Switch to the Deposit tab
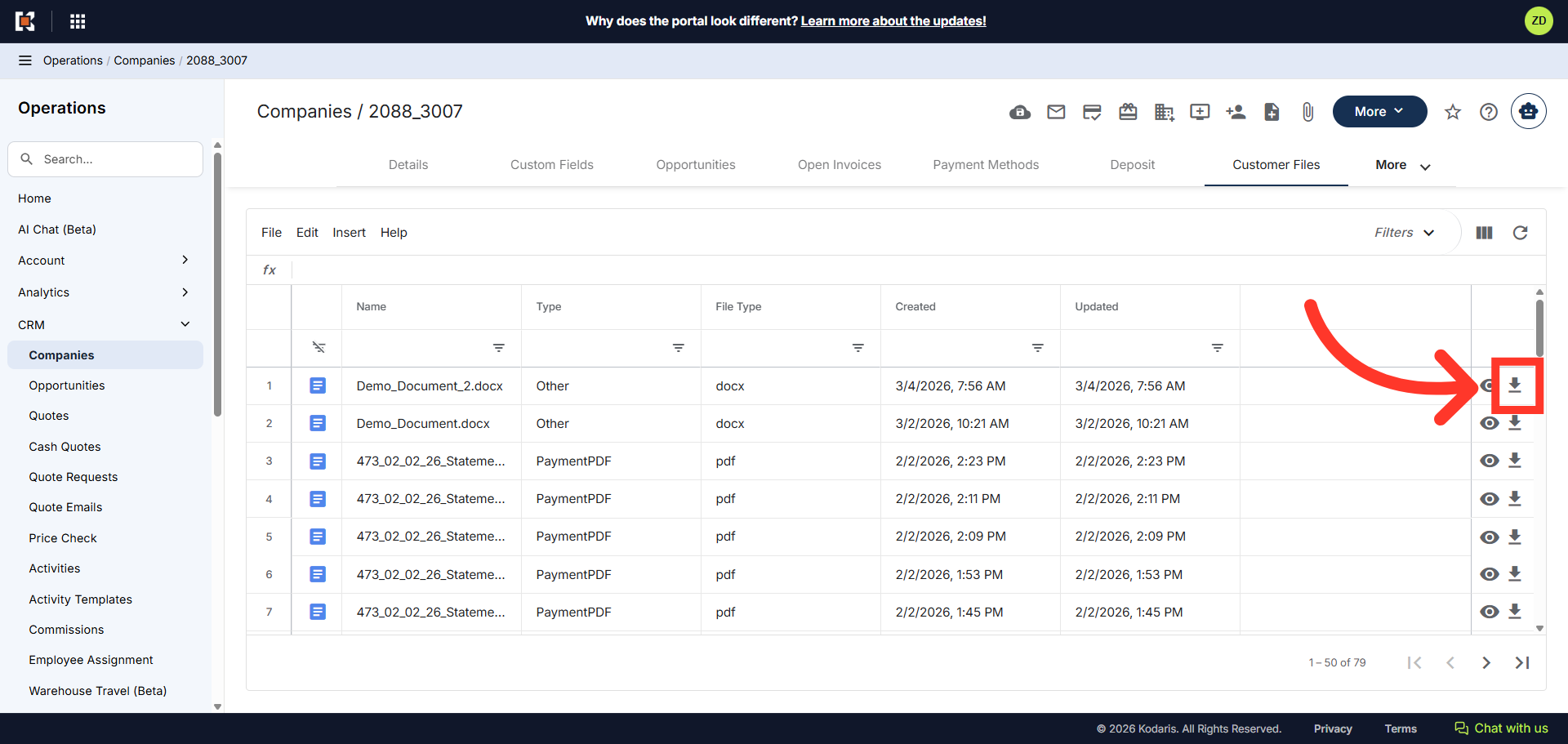The image size is (1568, 744). tap(1133, 165)
